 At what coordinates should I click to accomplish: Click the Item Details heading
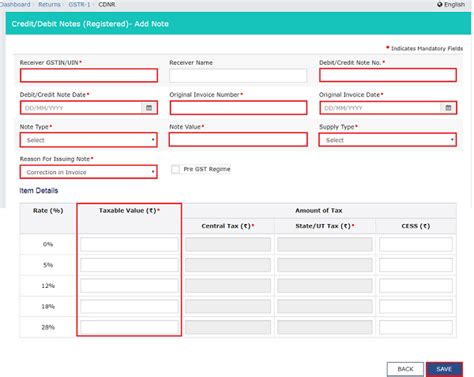[39, 191]
